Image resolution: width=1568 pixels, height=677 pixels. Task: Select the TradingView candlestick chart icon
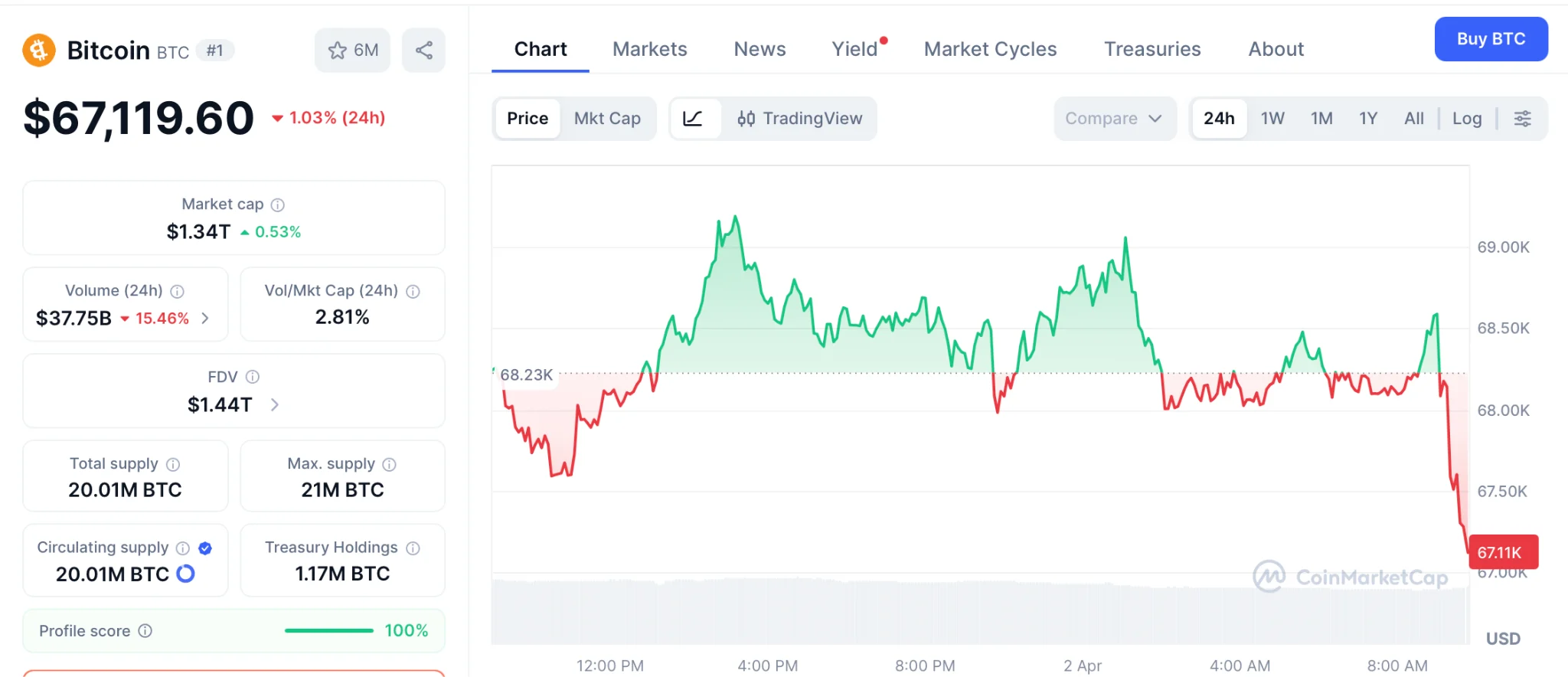[746, 119]
